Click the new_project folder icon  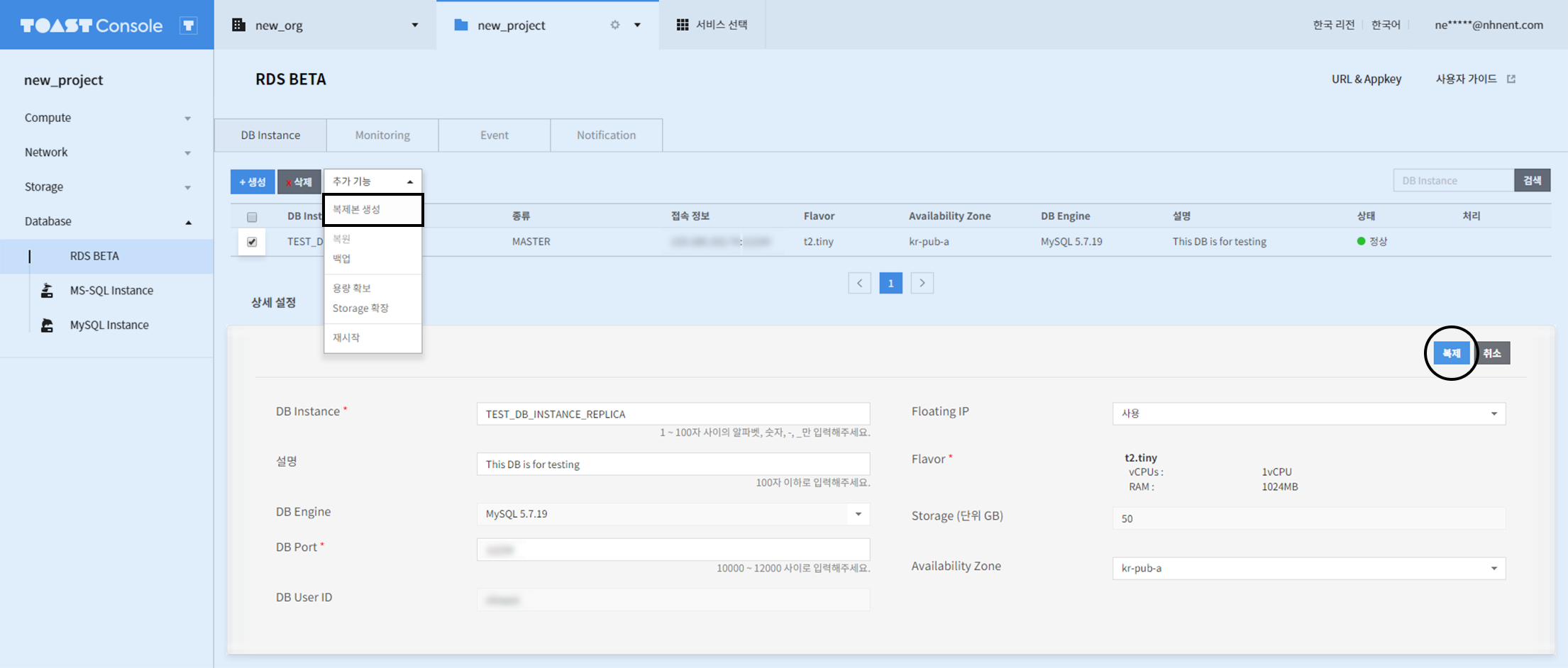(x=461, y=25)
